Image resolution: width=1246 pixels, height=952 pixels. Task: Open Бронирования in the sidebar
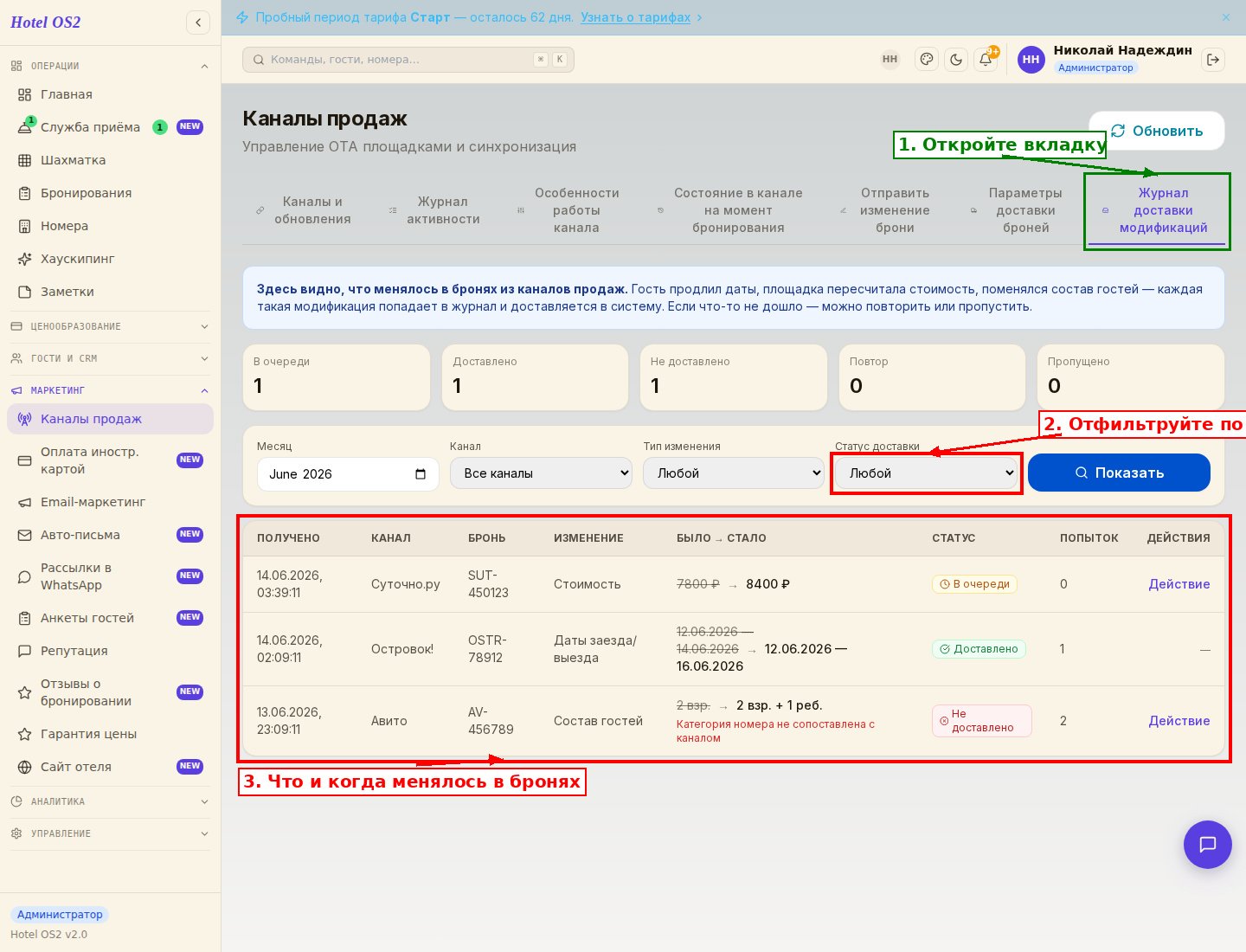pos(110,193)
